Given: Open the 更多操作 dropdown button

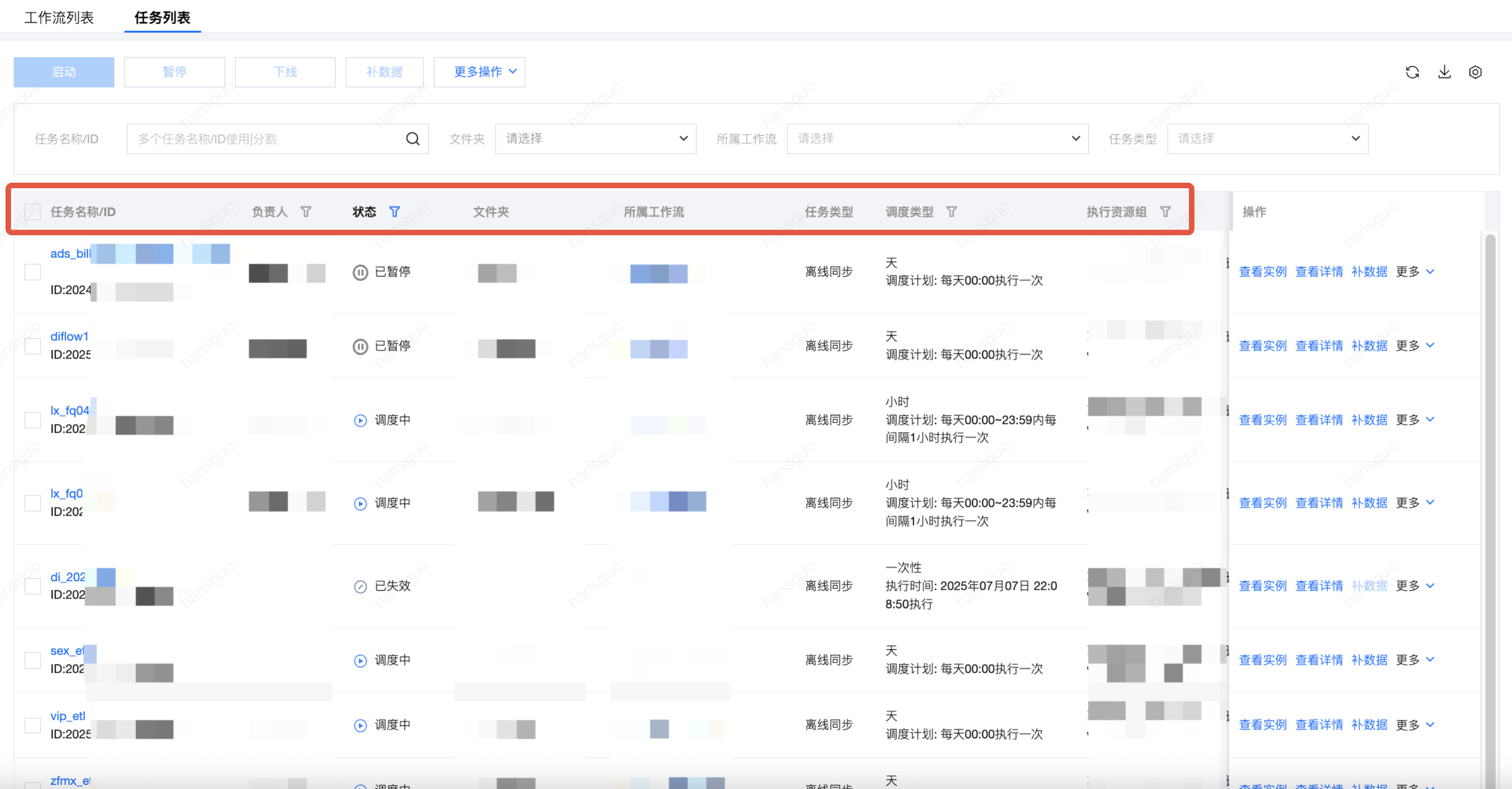Looking at the screenshot, I should tap(479, 72).
